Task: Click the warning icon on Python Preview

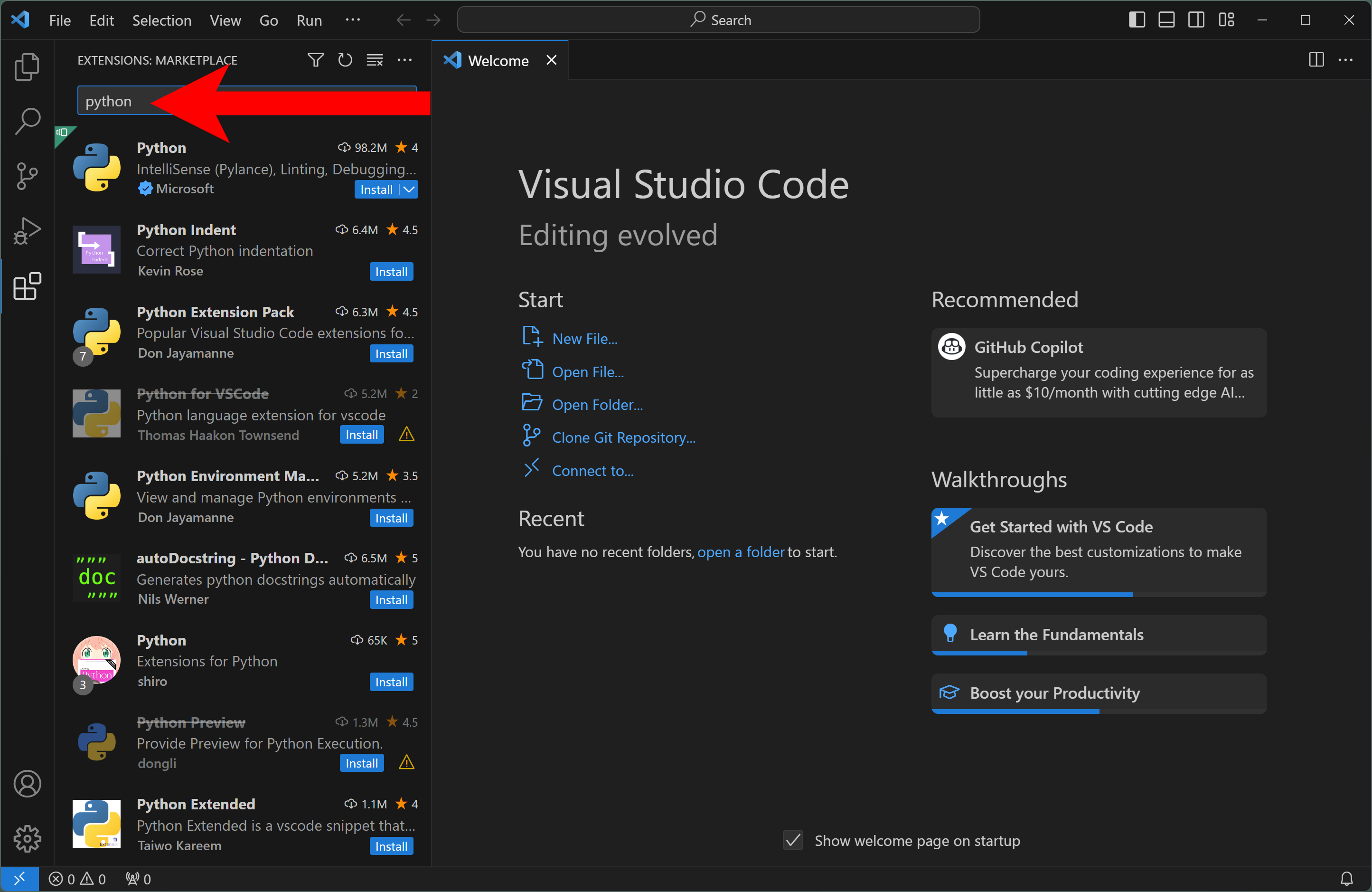Action: click(406, 763)
